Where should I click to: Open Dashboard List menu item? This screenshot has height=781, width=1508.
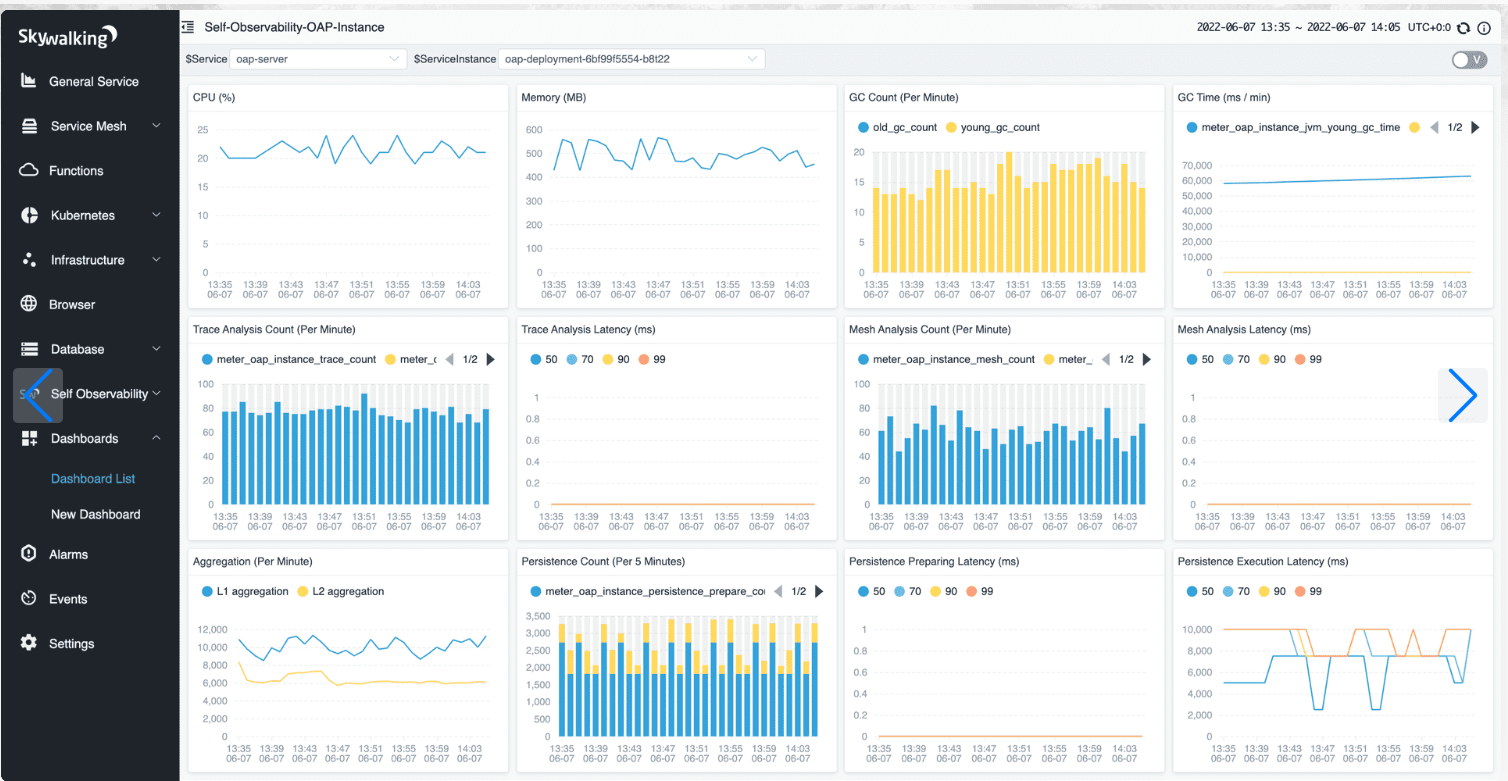(x=93, y=479)
